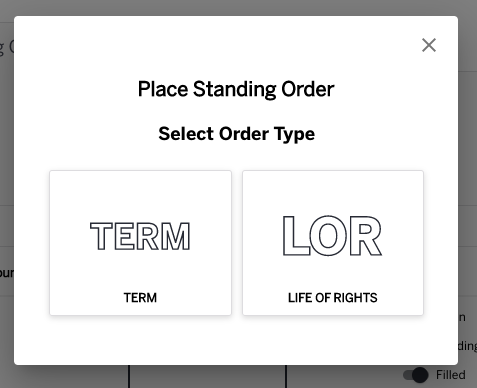
Task: Click the Select Order Type heading
Action: [237, 134]
